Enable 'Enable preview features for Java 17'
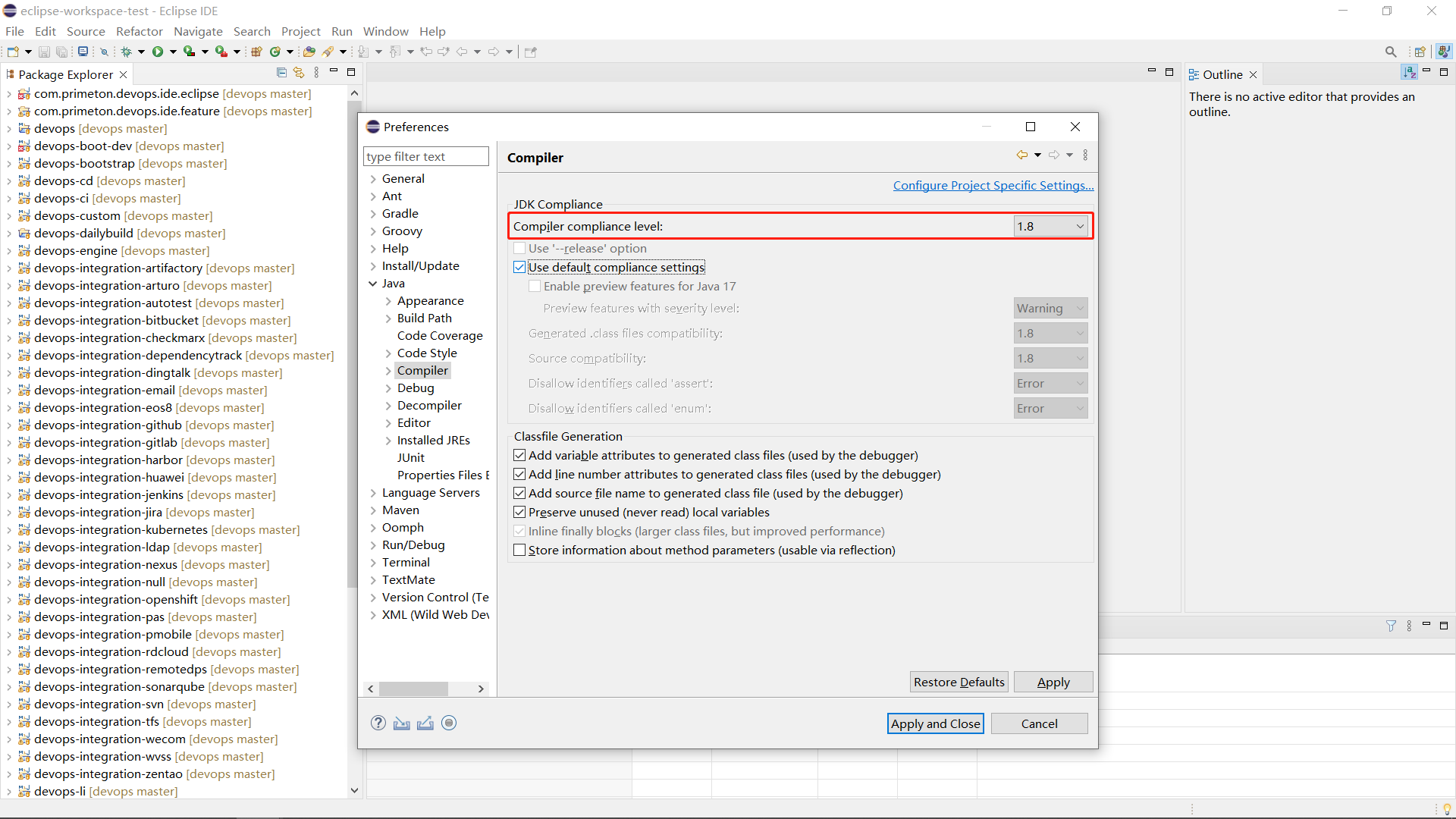 tap(535, 286)
